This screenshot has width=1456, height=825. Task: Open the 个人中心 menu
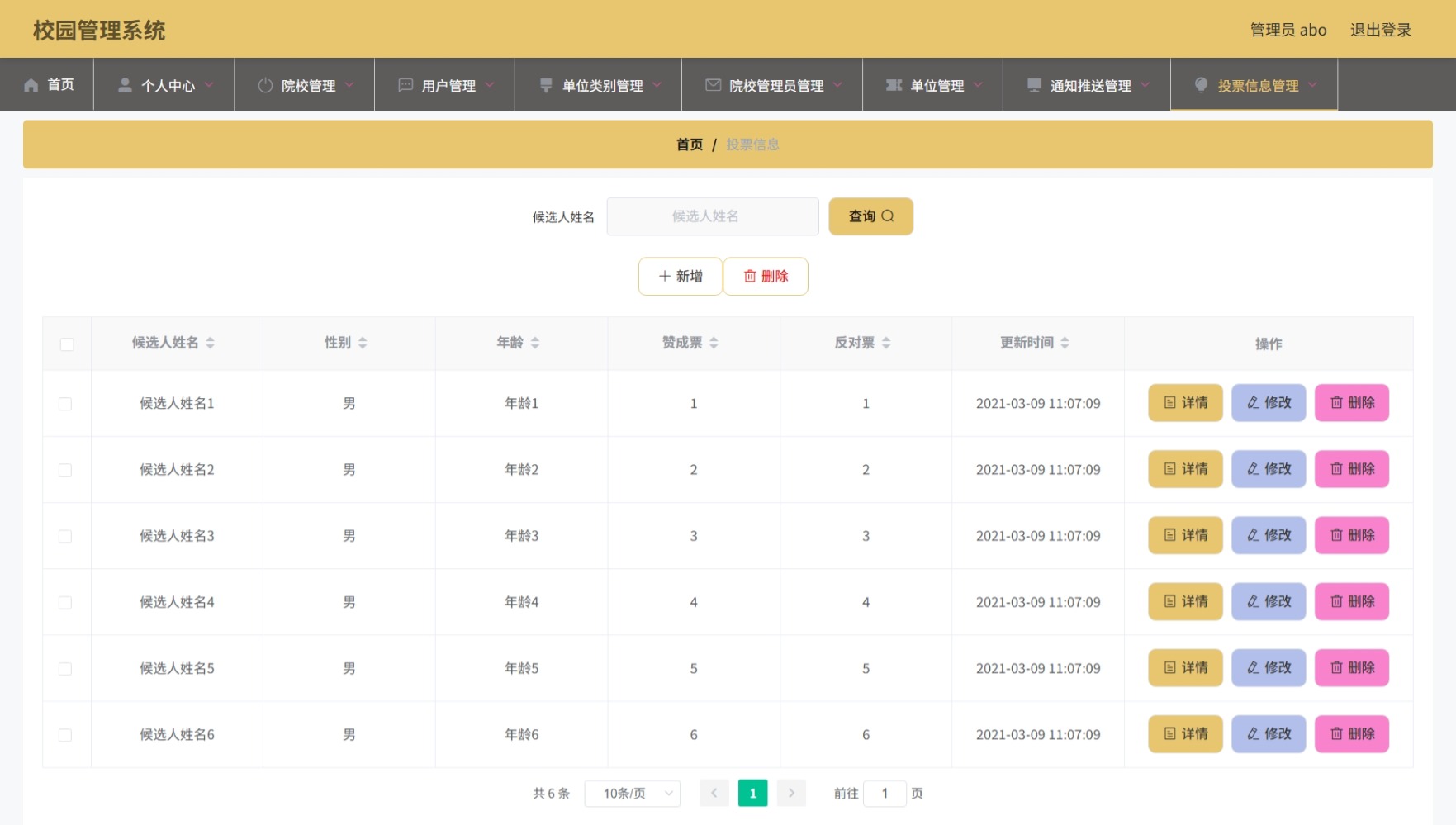(164, 84)
